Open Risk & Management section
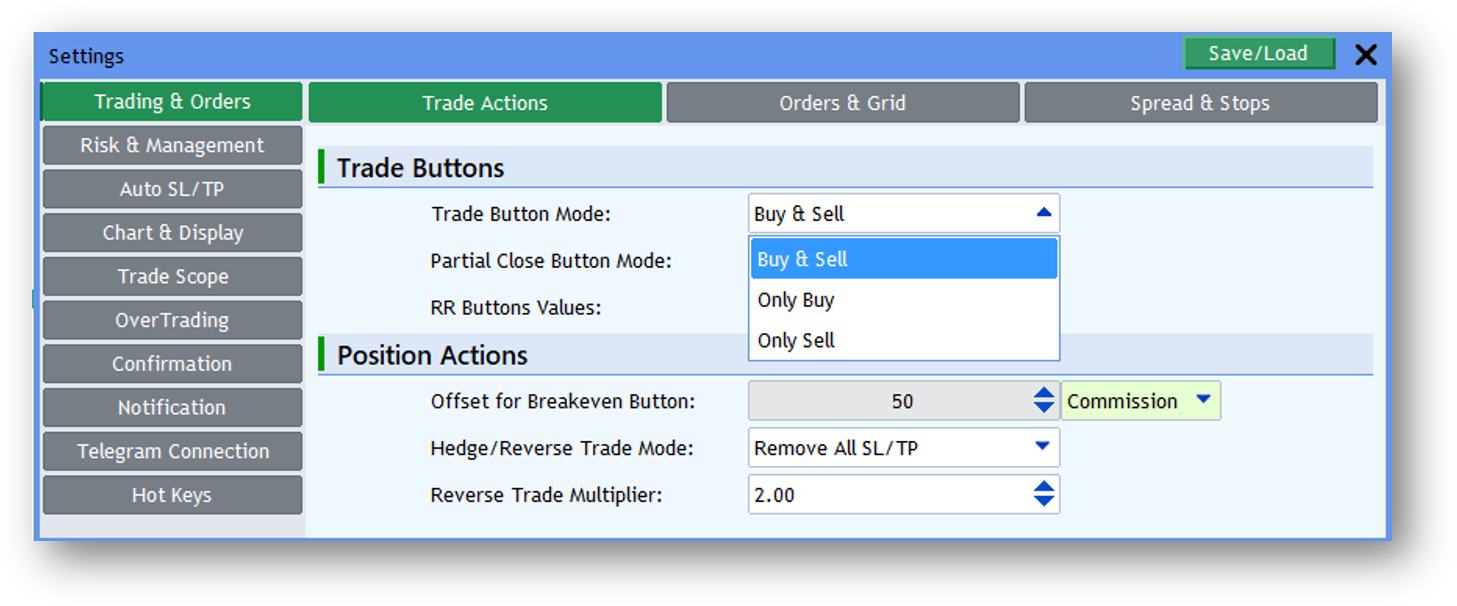 coord(172,146)
